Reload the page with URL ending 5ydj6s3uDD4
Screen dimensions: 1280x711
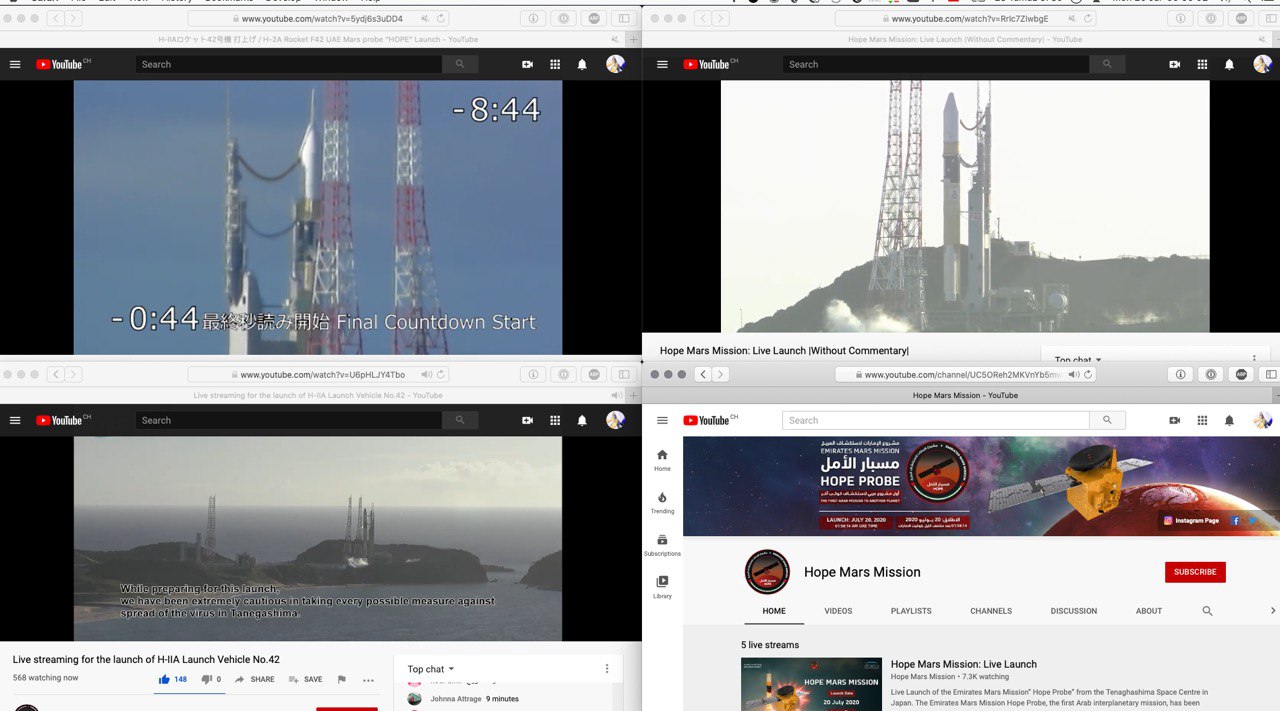click(x=441, y=18)
